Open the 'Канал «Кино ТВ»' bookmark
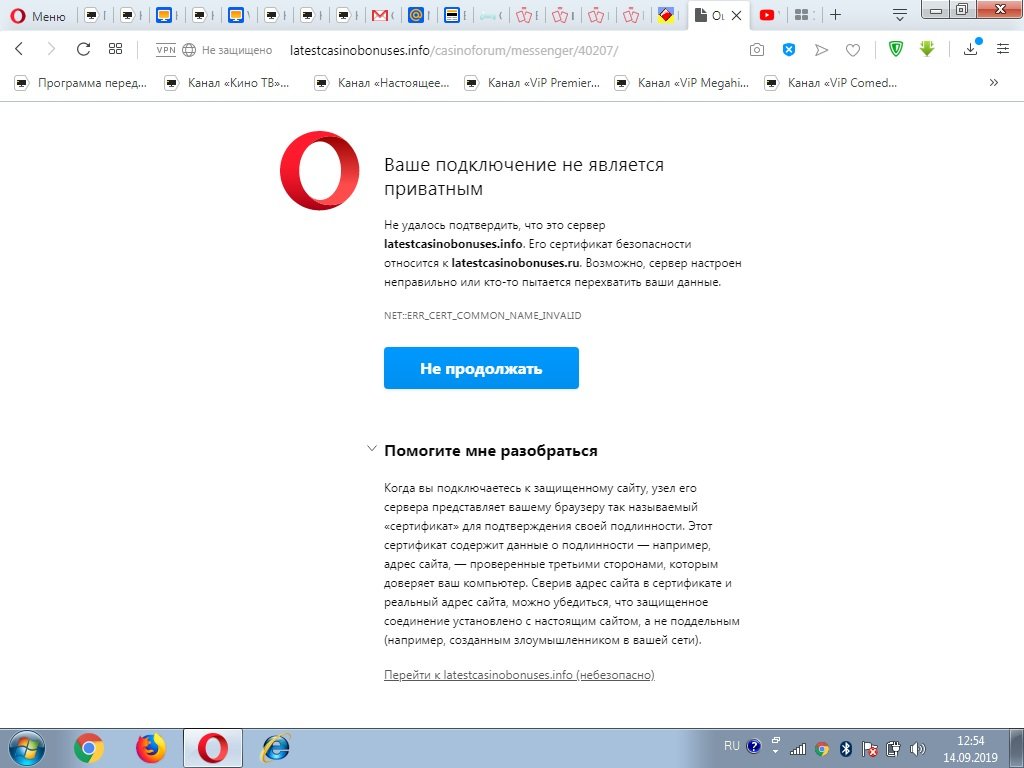Screen dimensions: 1024x768 228,83
